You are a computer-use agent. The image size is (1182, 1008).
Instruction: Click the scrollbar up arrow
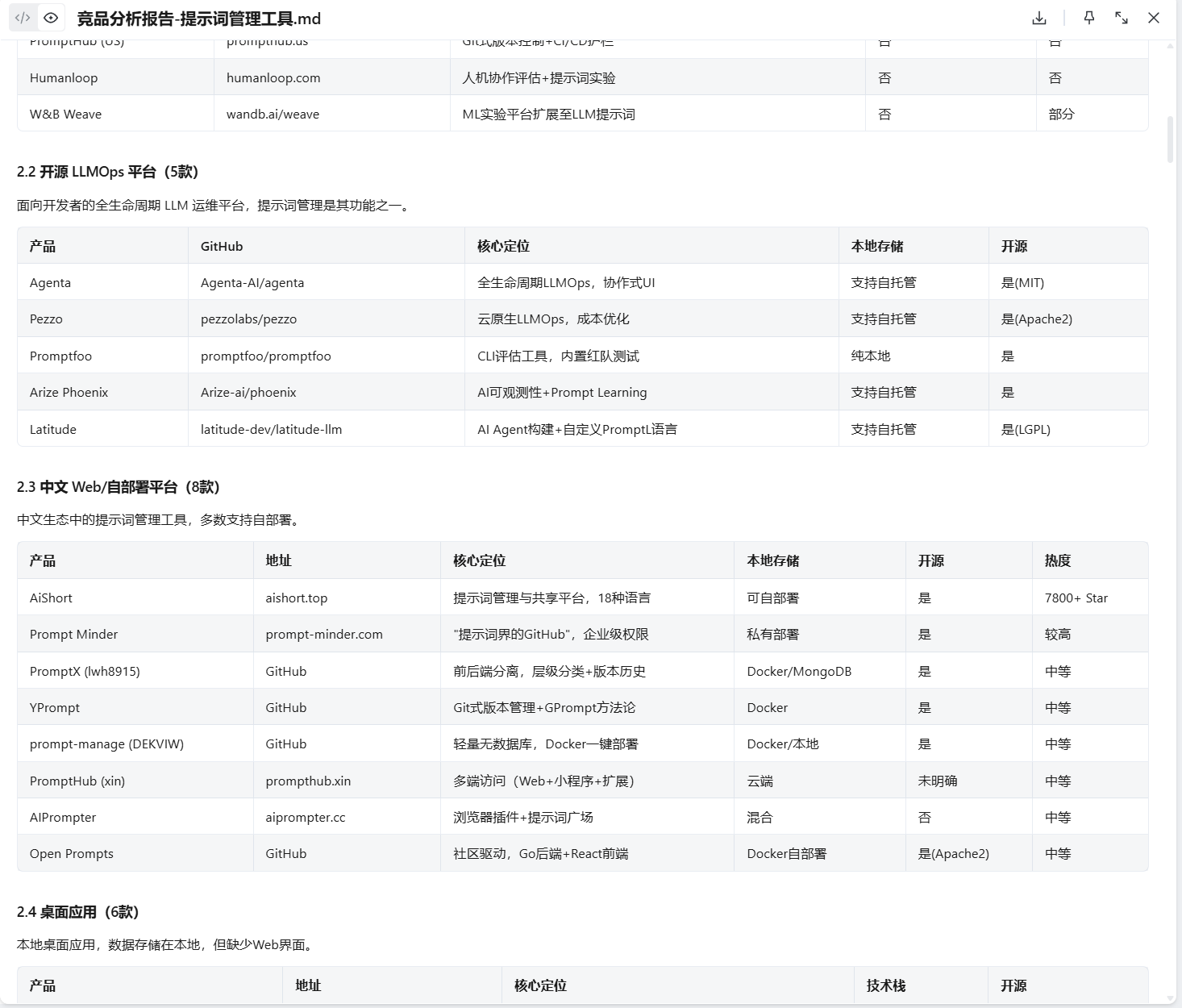[x=1171, y=46]
